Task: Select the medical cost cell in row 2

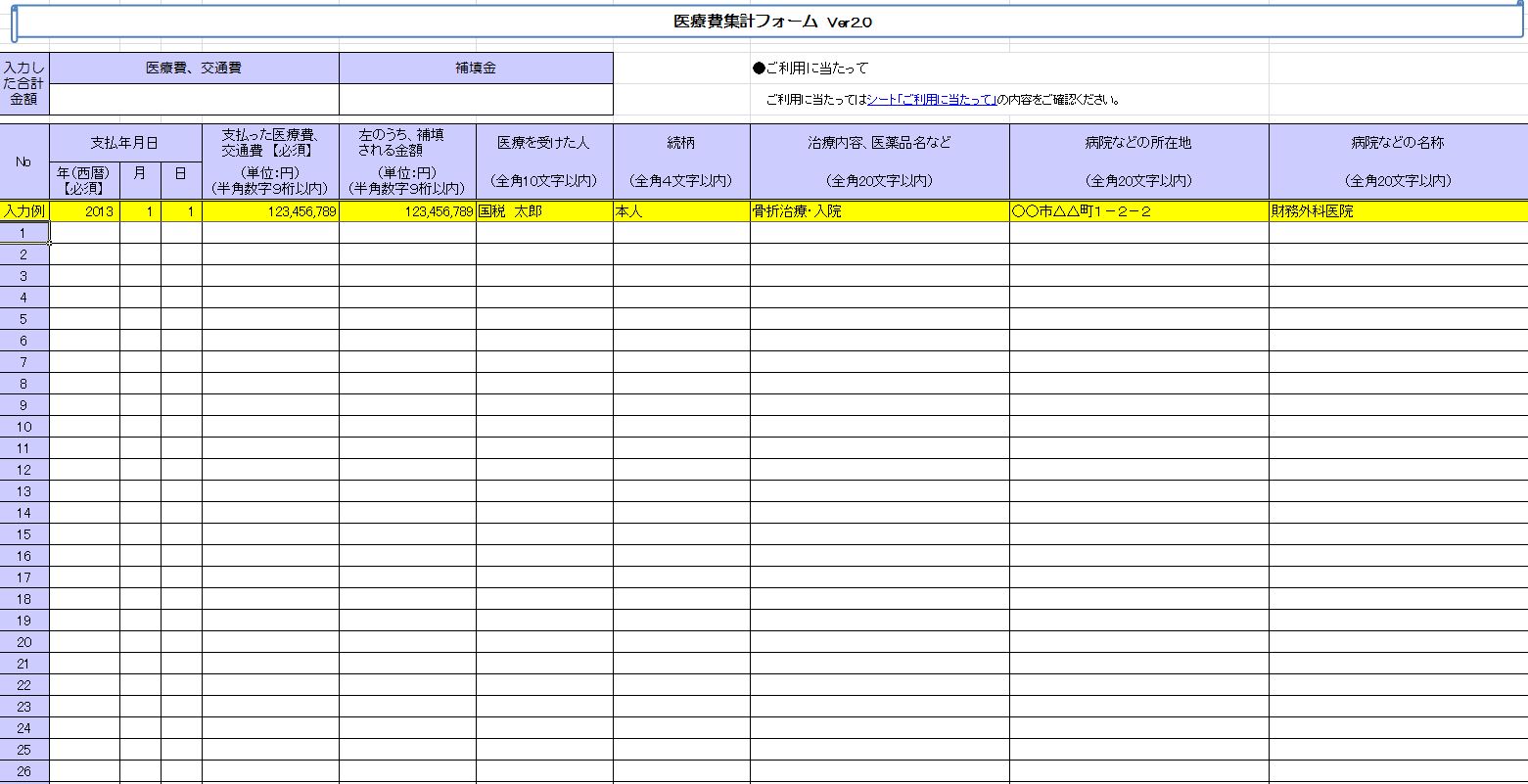Action: click(x=270, y=254)
